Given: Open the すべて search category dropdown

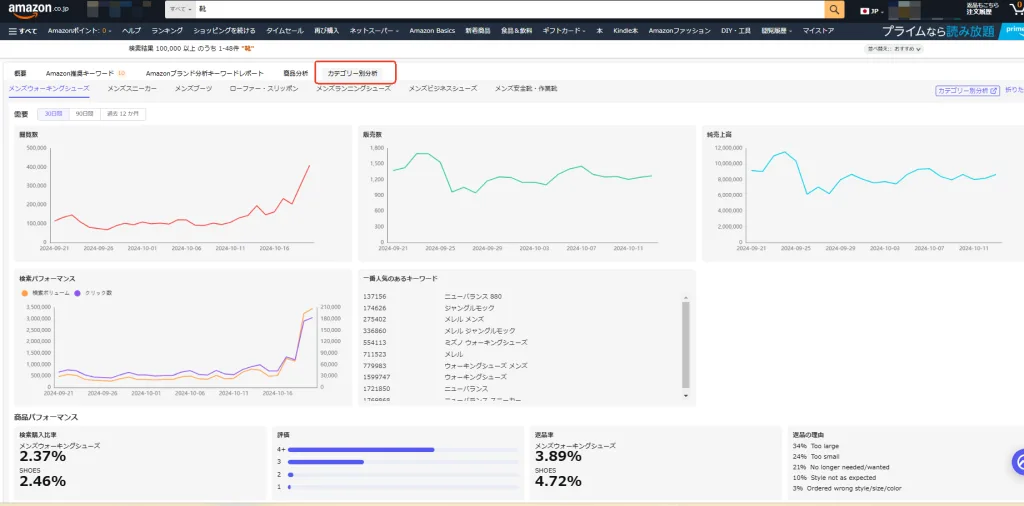Looking at the screenshot, I should tap(181, 10).
